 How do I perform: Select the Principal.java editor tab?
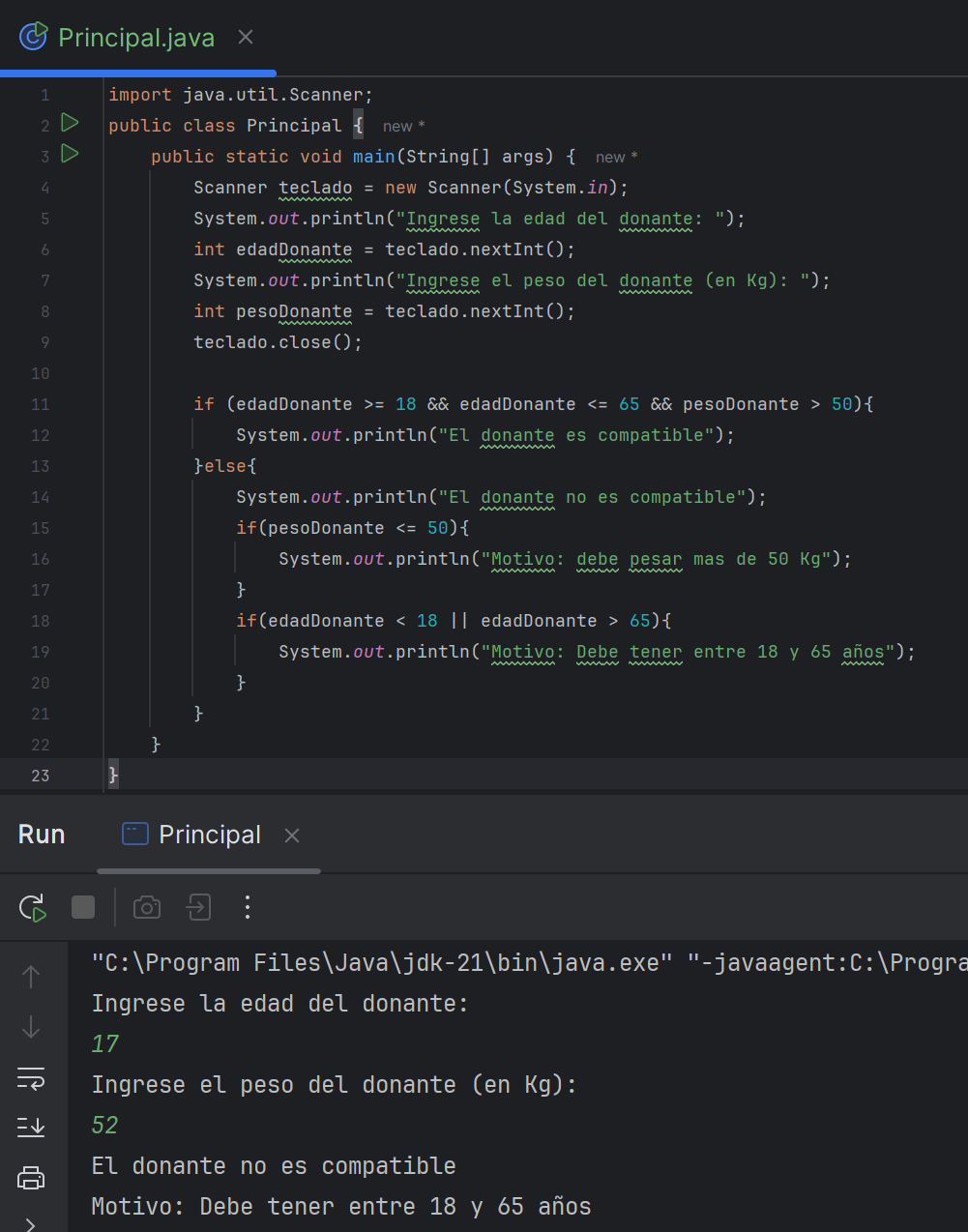(136, 37)
